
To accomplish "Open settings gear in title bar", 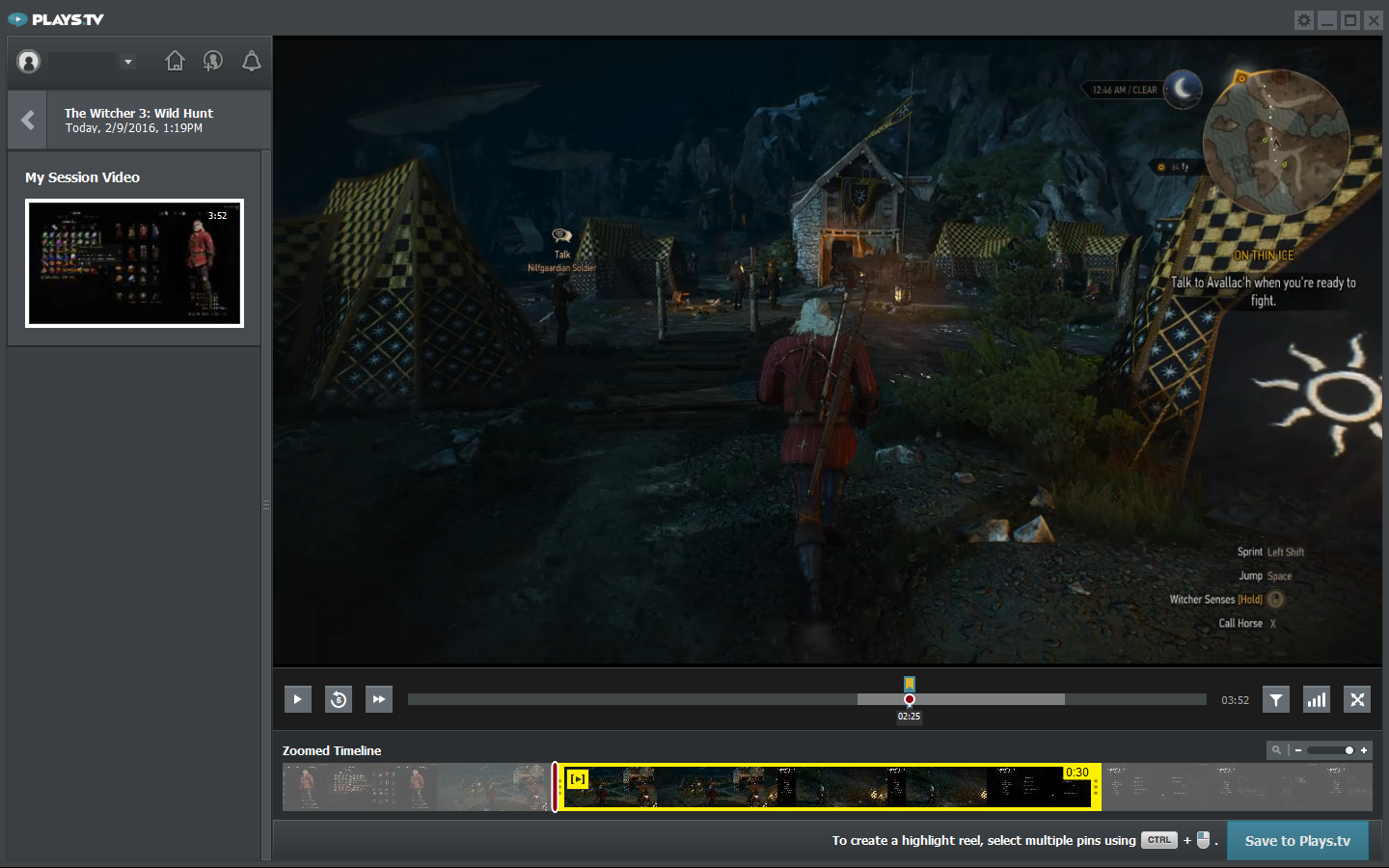I will [x=1304, y=20].
